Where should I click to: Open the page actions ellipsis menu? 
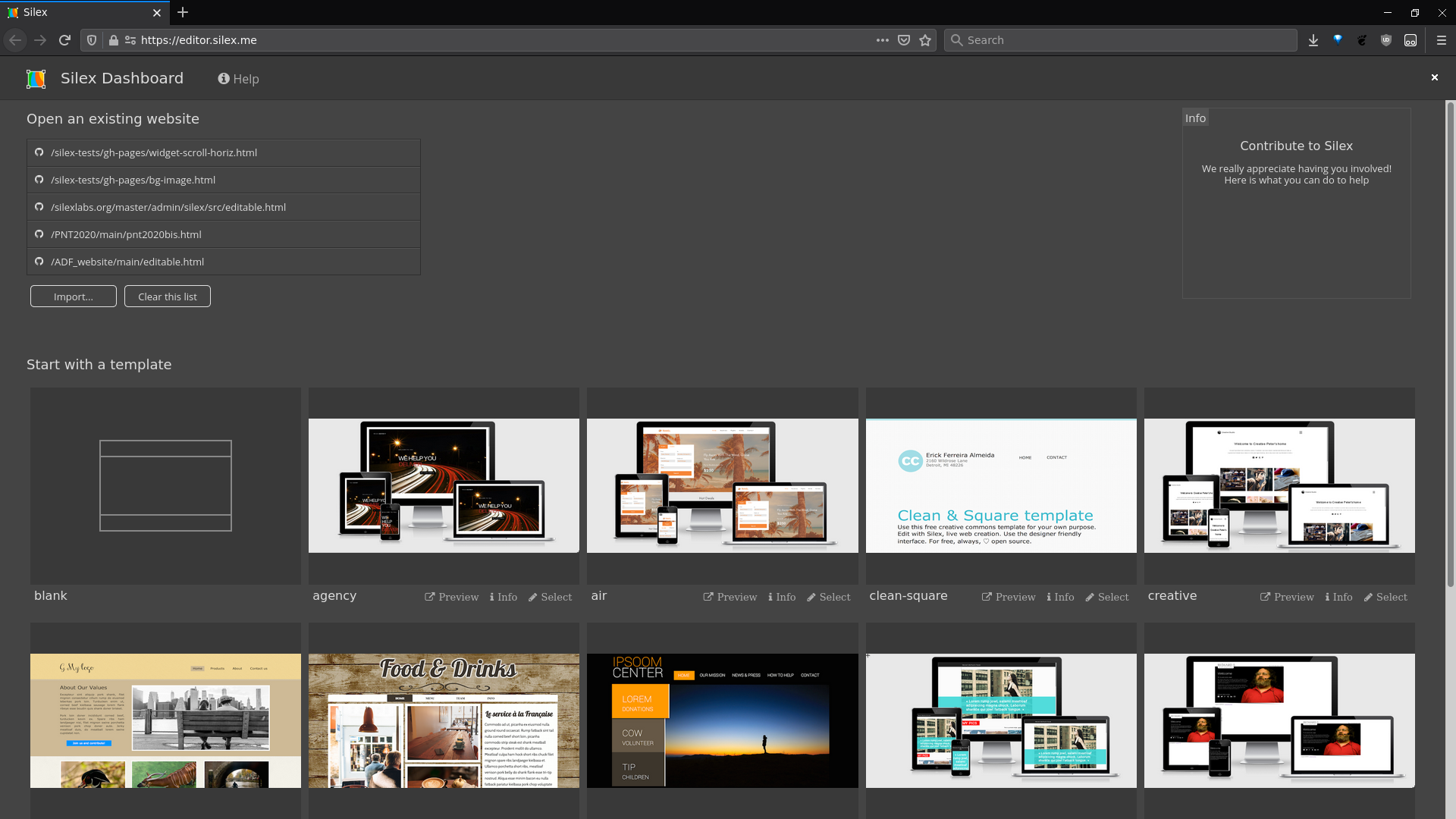pyautogui.click(x=882, y=39)
